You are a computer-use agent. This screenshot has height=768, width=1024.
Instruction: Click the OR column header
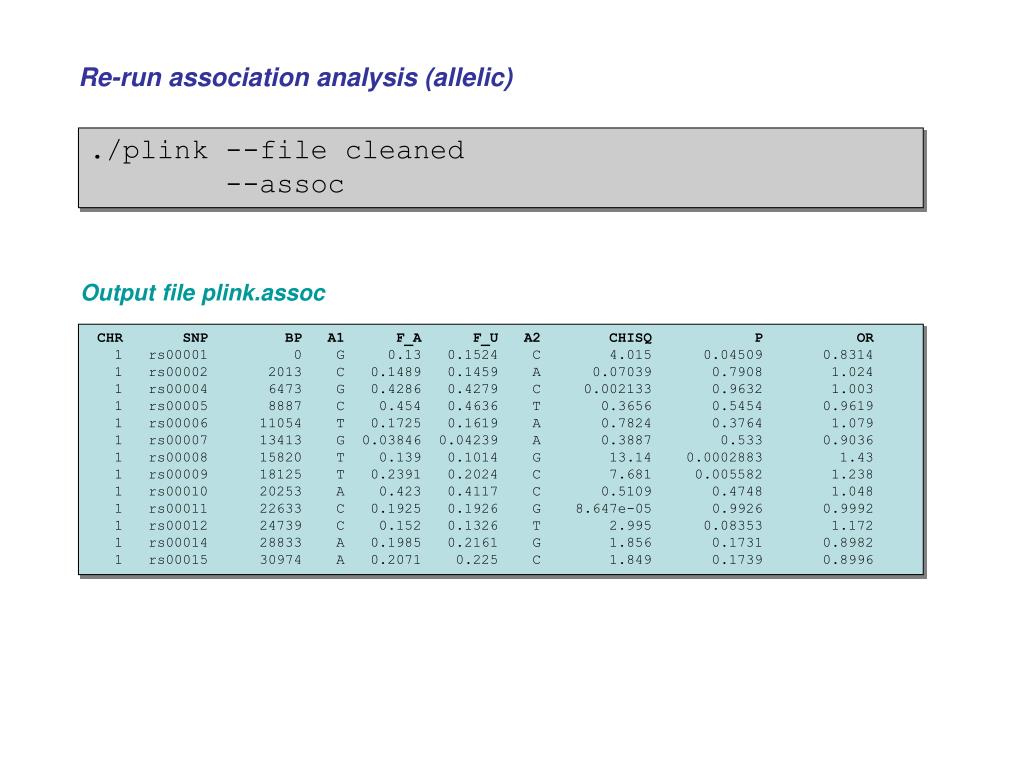click(x=865, y=338)
